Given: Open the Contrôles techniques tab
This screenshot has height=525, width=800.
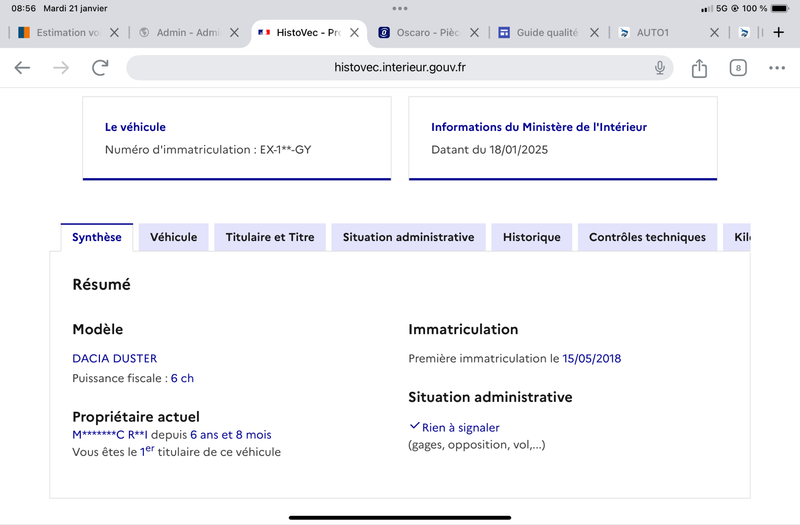Looking at the screenshot, I should [647, 237].
